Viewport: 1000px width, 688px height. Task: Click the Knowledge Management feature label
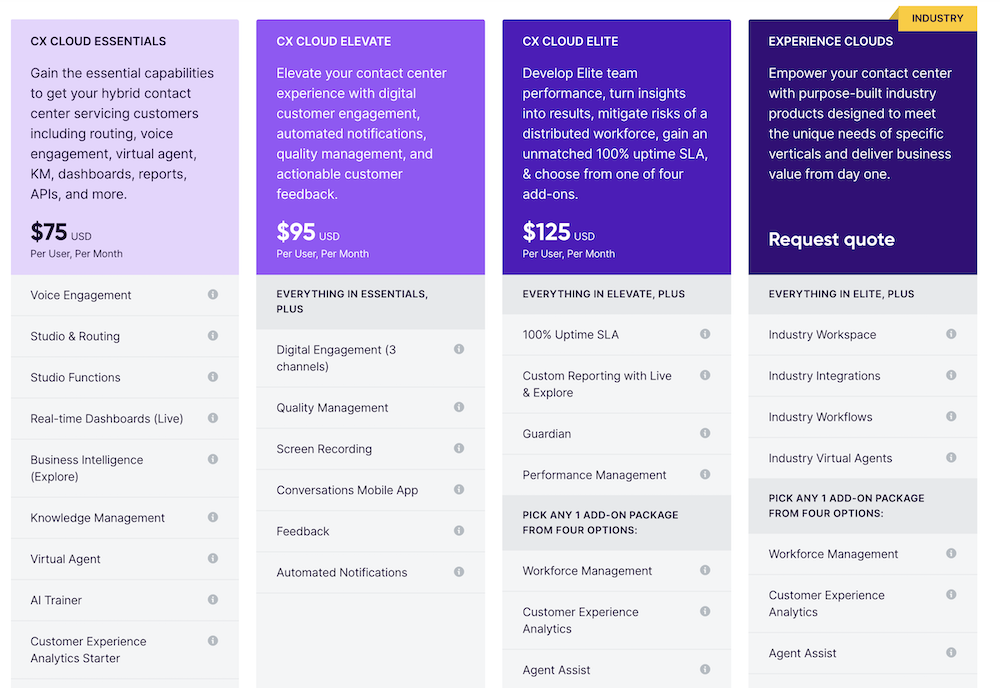(98, 518)
